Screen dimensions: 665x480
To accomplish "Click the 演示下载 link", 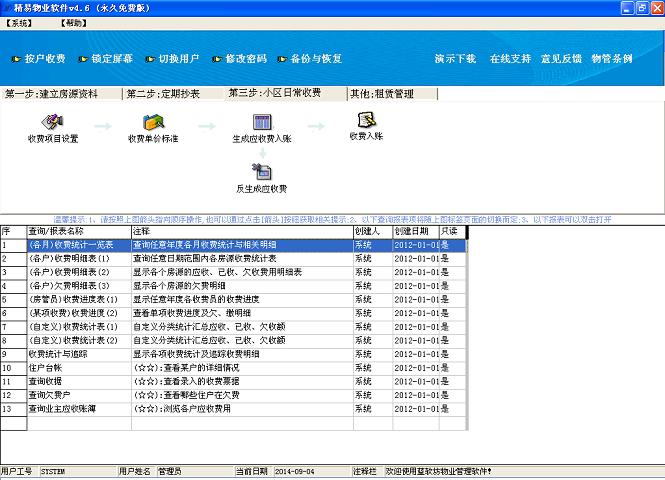I will (x=455, y=59).
